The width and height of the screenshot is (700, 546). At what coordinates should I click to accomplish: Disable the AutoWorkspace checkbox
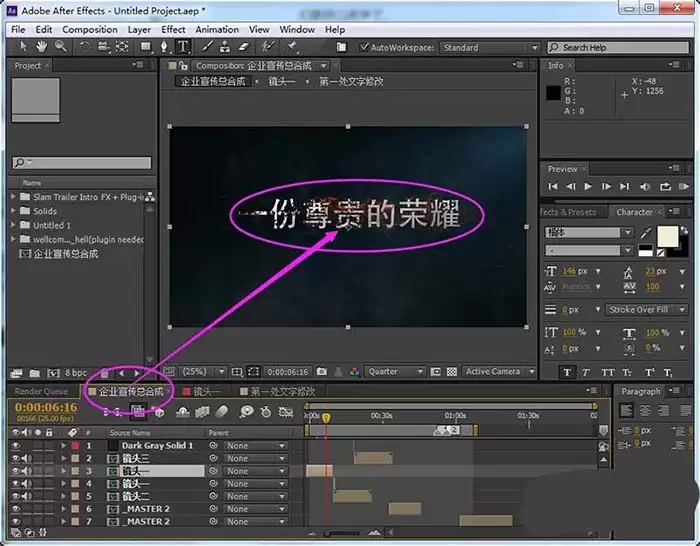coord(364,47)
